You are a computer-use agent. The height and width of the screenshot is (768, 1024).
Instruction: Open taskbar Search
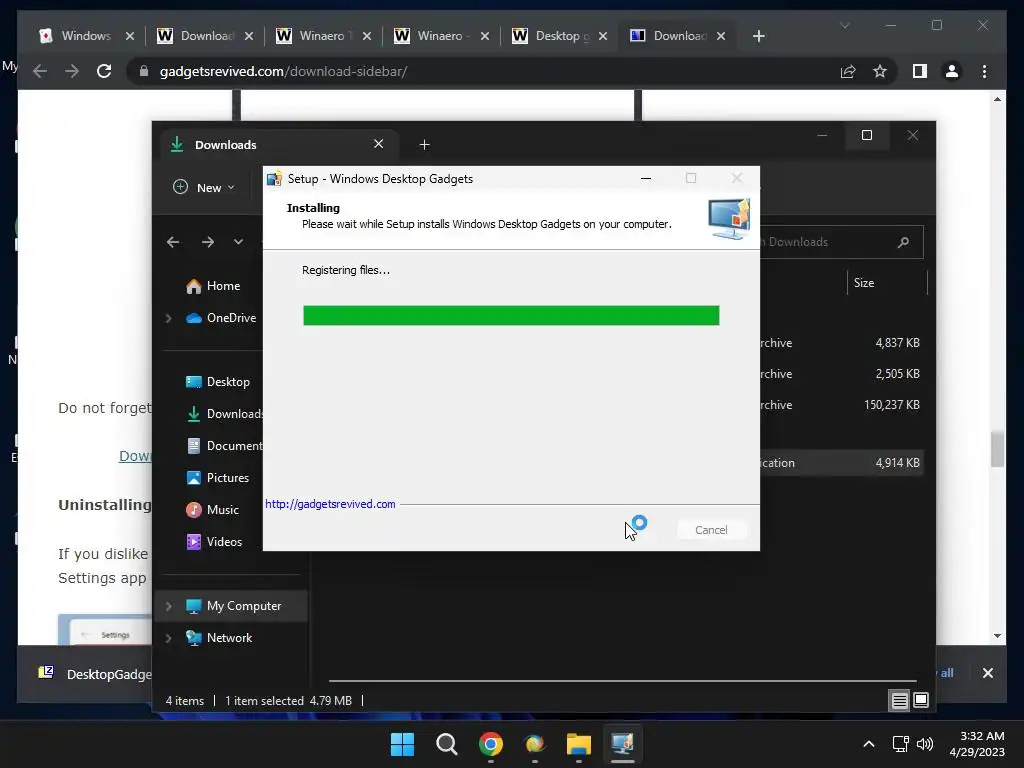coord(447,744)
